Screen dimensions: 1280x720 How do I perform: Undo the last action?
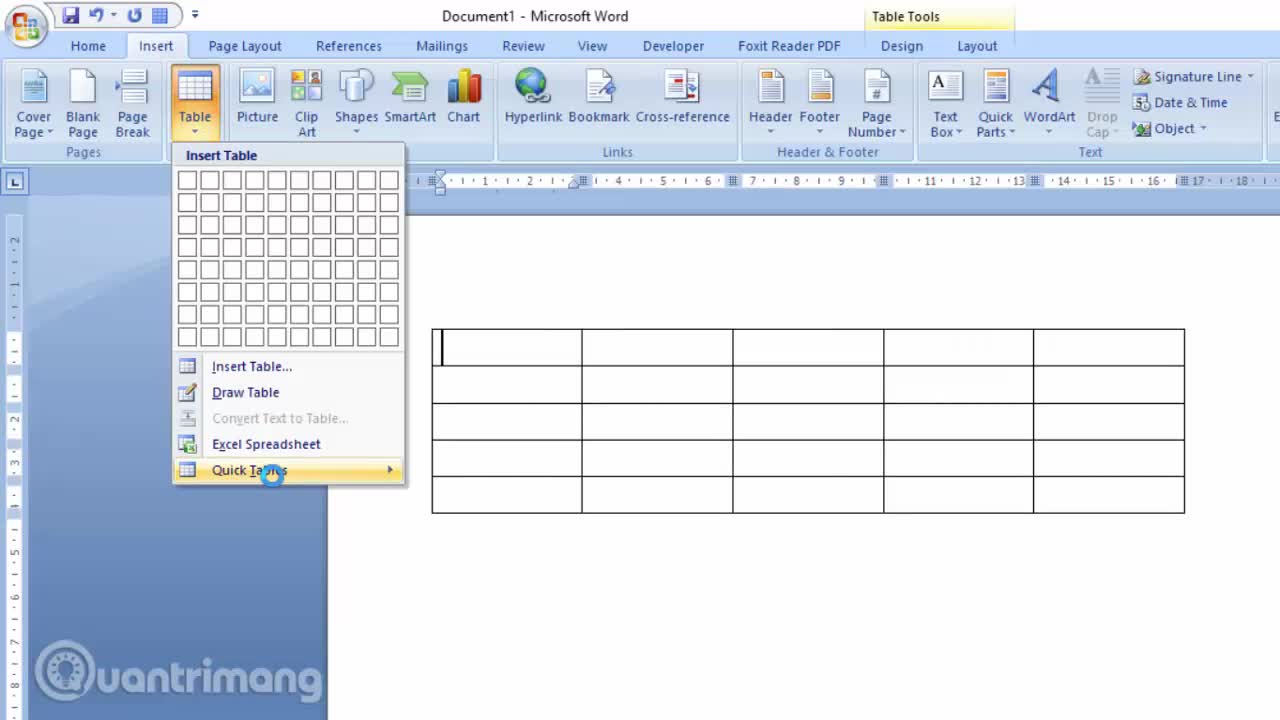point(97,15)
